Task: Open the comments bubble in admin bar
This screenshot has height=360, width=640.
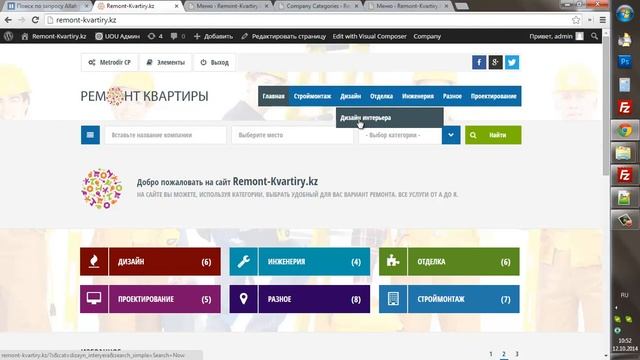Action: point(178,36)
